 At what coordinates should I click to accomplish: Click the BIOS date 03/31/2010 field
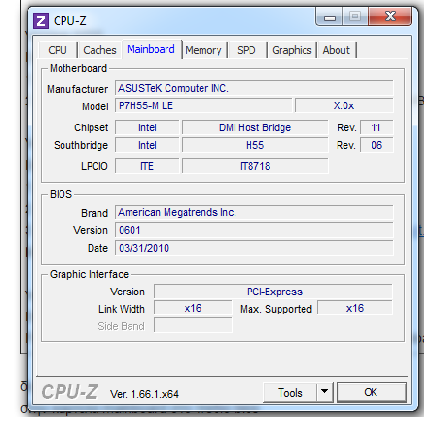click(x=254, y=248)
